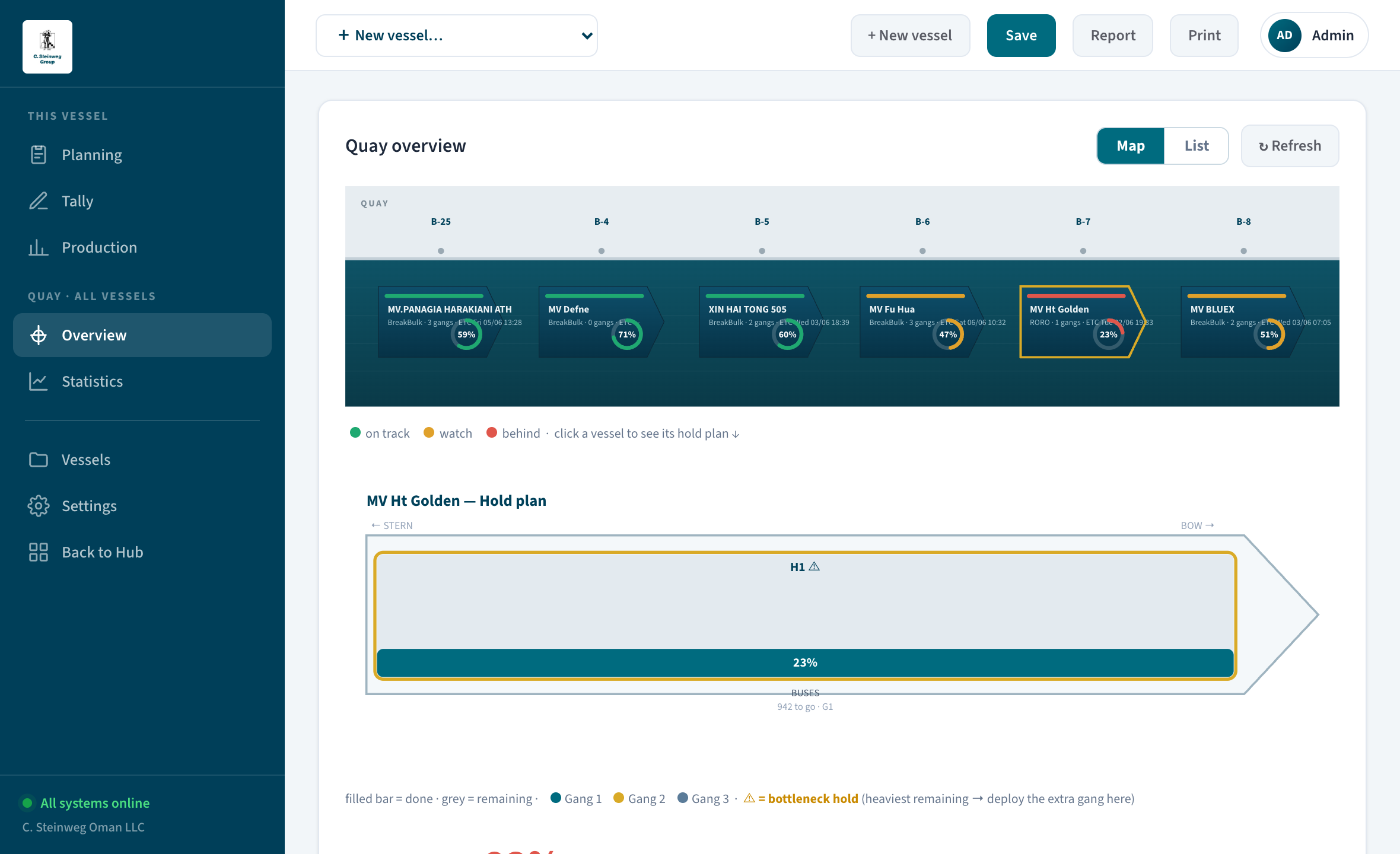
Task: Open the Statistics page
Action: (x=142, y=381)
